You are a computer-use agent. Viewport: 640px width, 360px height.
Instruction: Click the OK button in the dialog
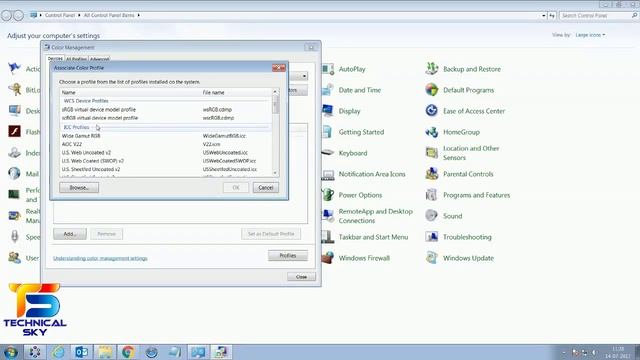(236, 188)
